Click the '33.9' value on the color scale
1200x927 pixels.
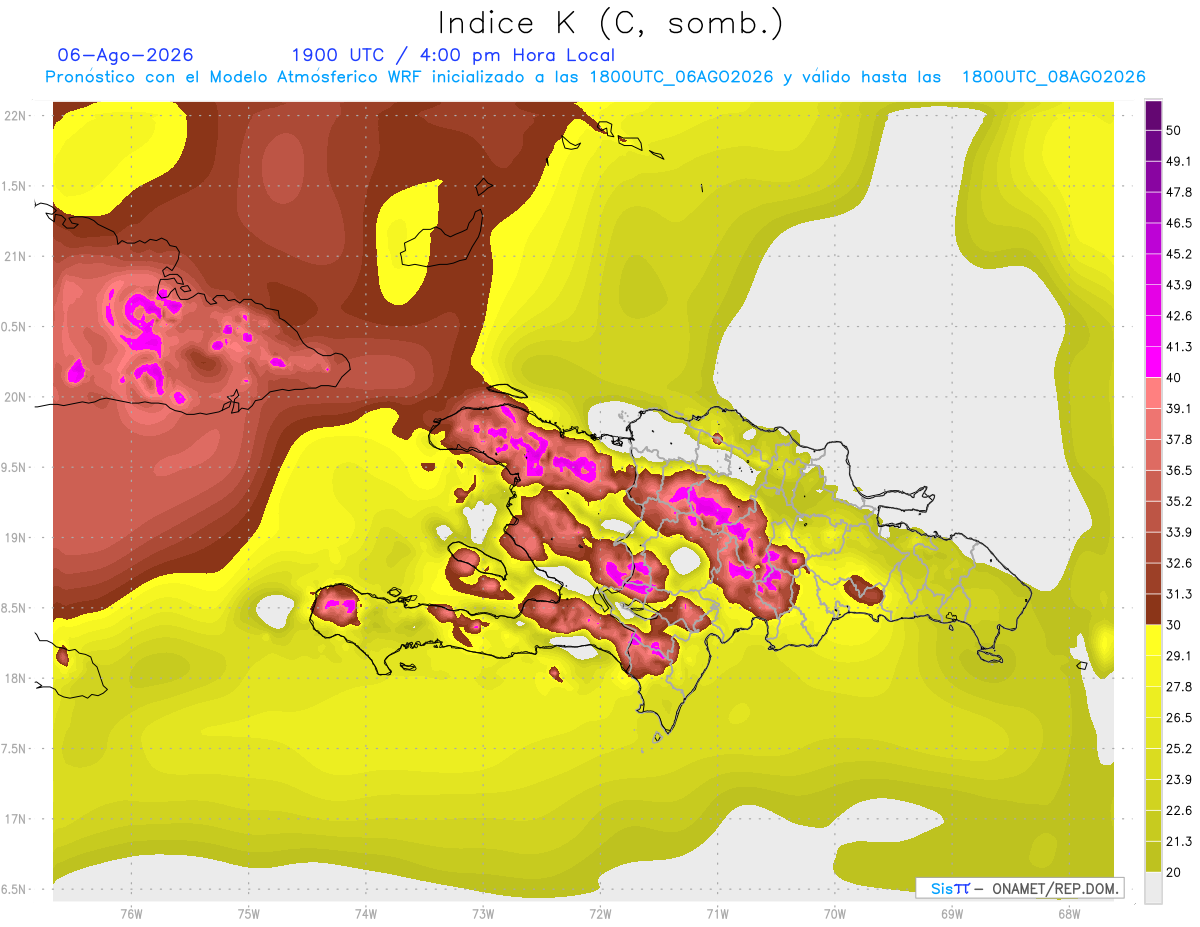coord(1179,532)
